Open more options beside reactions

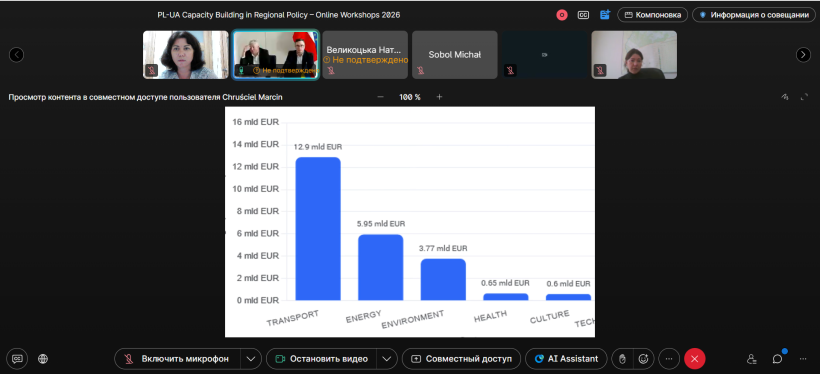[x=669, y=359]
